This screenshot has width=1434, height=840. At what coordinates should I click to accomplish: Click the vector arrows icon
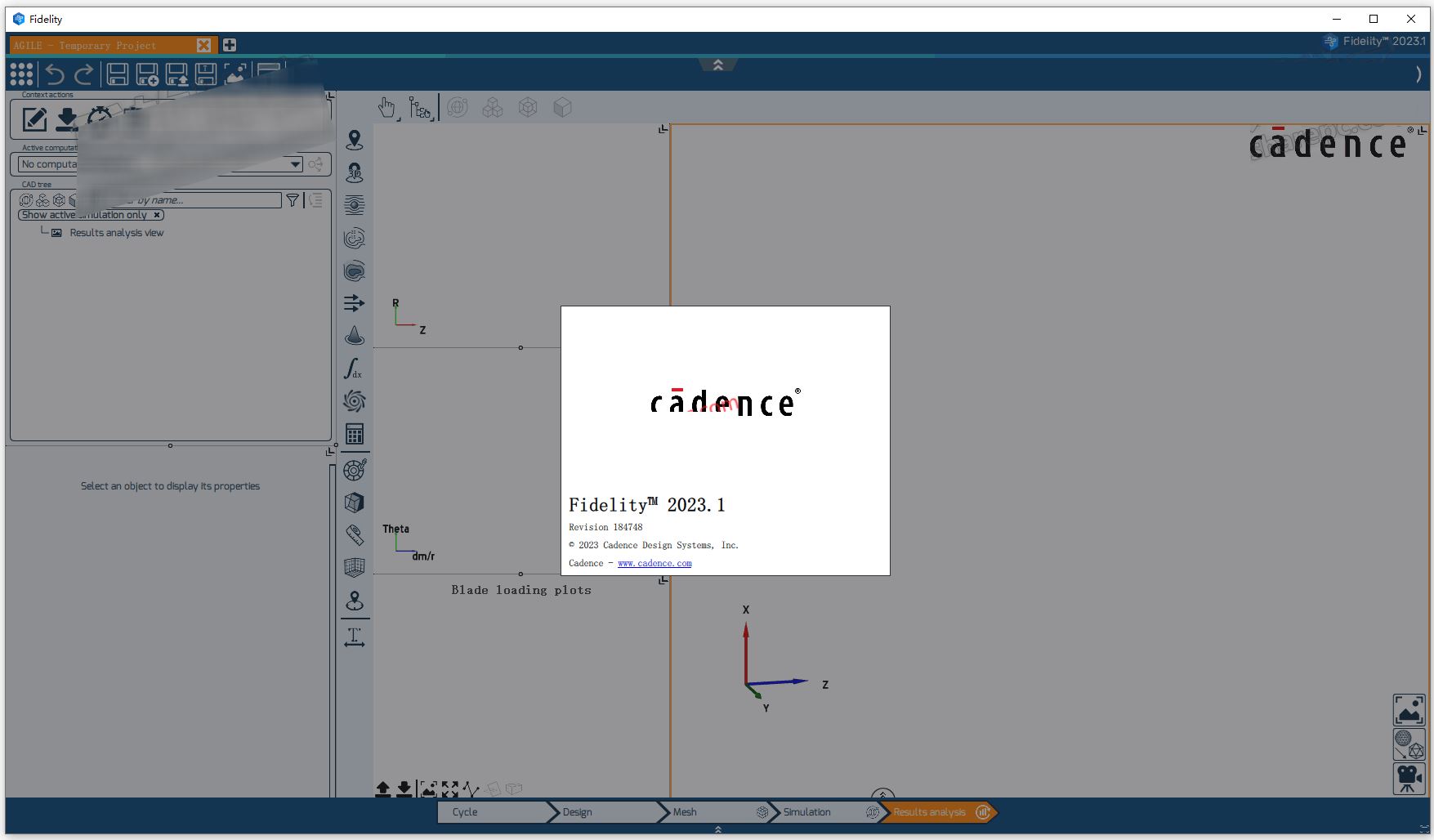pyautogui.click(x=355, y=303)
